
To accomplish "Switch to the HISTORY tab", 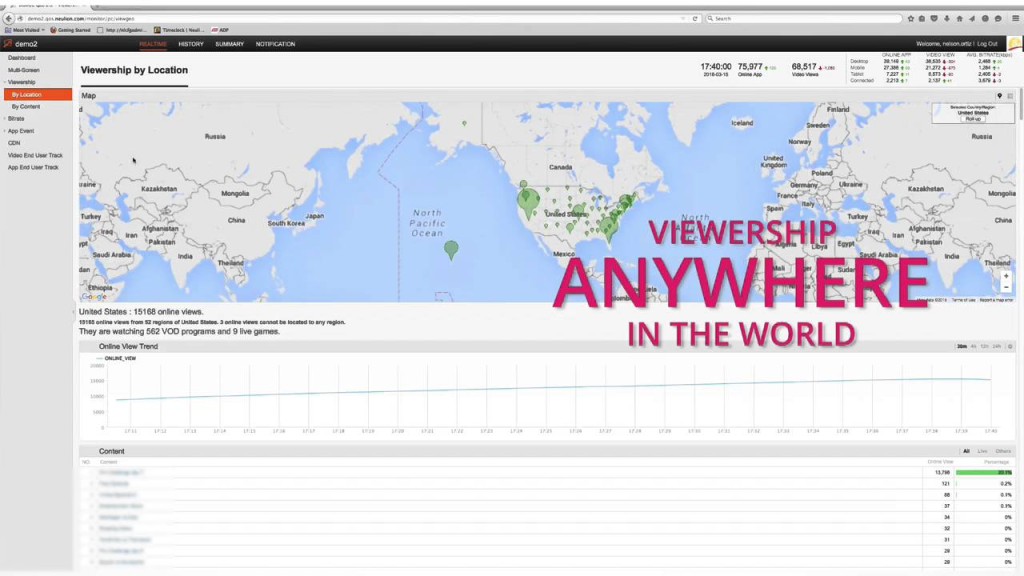I will coord(190,43).
